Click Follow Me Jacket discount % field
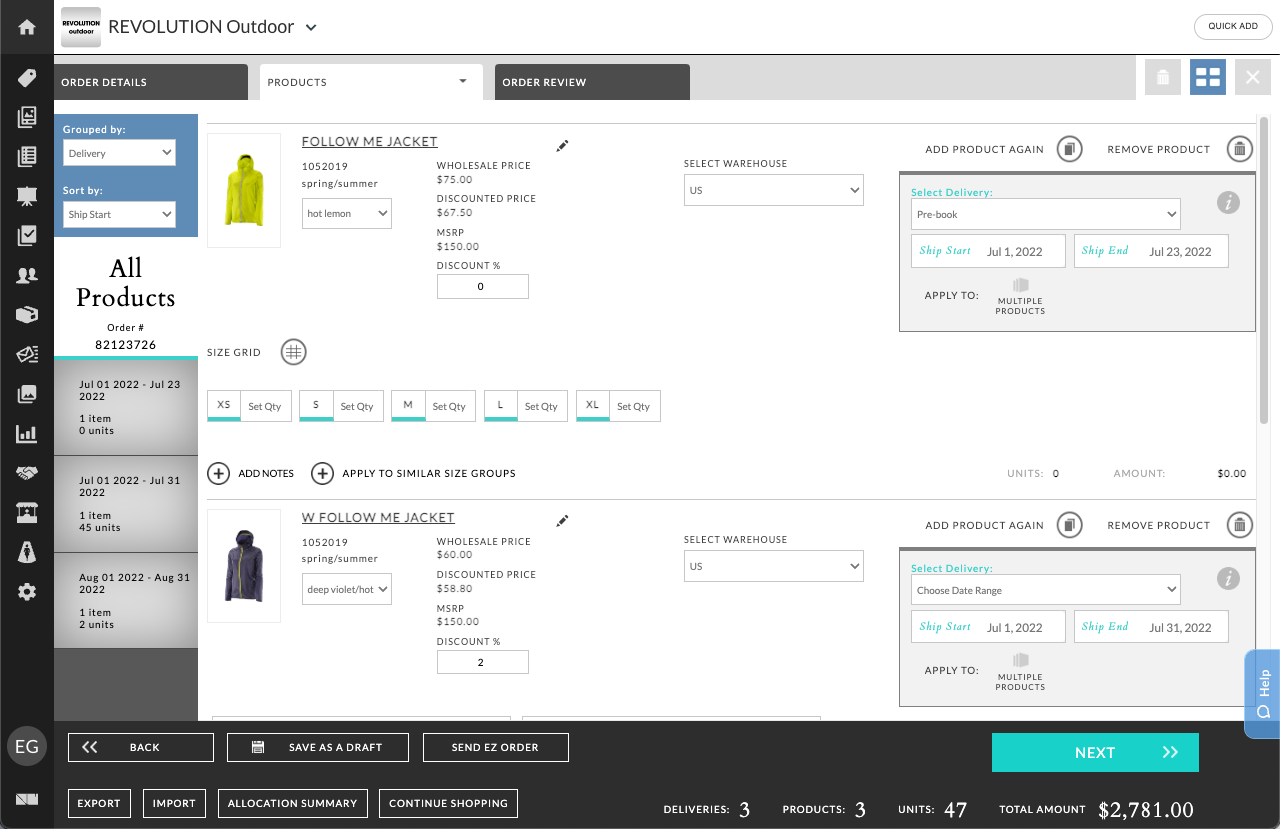 [482, 286]
